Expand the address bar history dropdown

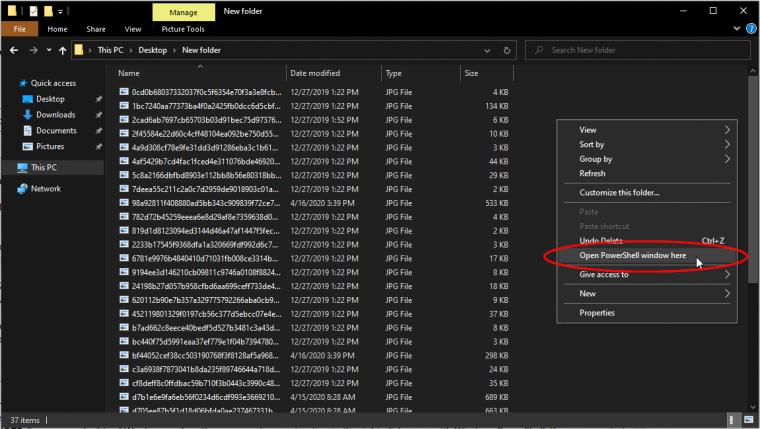(487, 50)
